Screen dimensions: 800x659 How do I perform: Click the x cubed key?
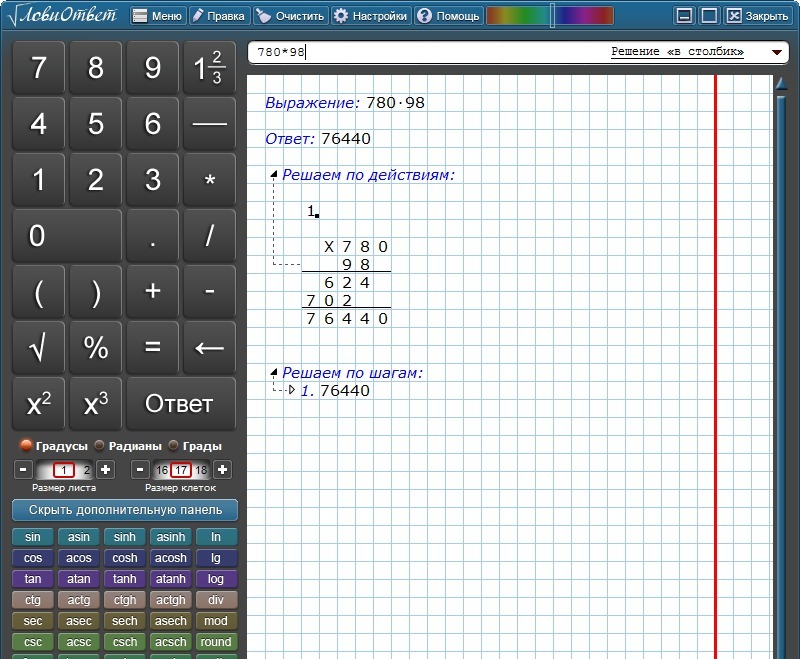pyautogui.click(x=96, y=404)
